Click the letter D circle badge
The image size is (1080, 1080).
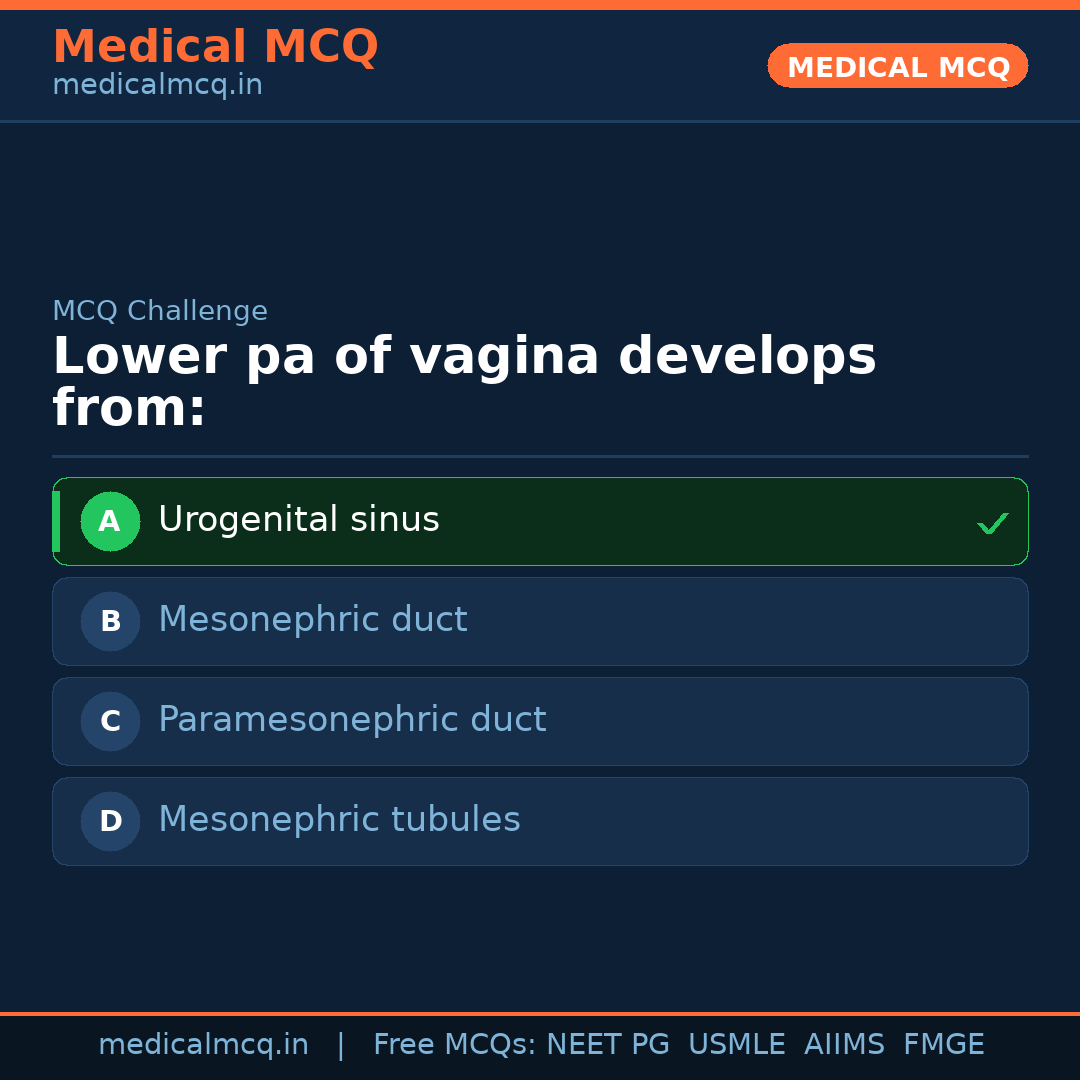[110, 821]
